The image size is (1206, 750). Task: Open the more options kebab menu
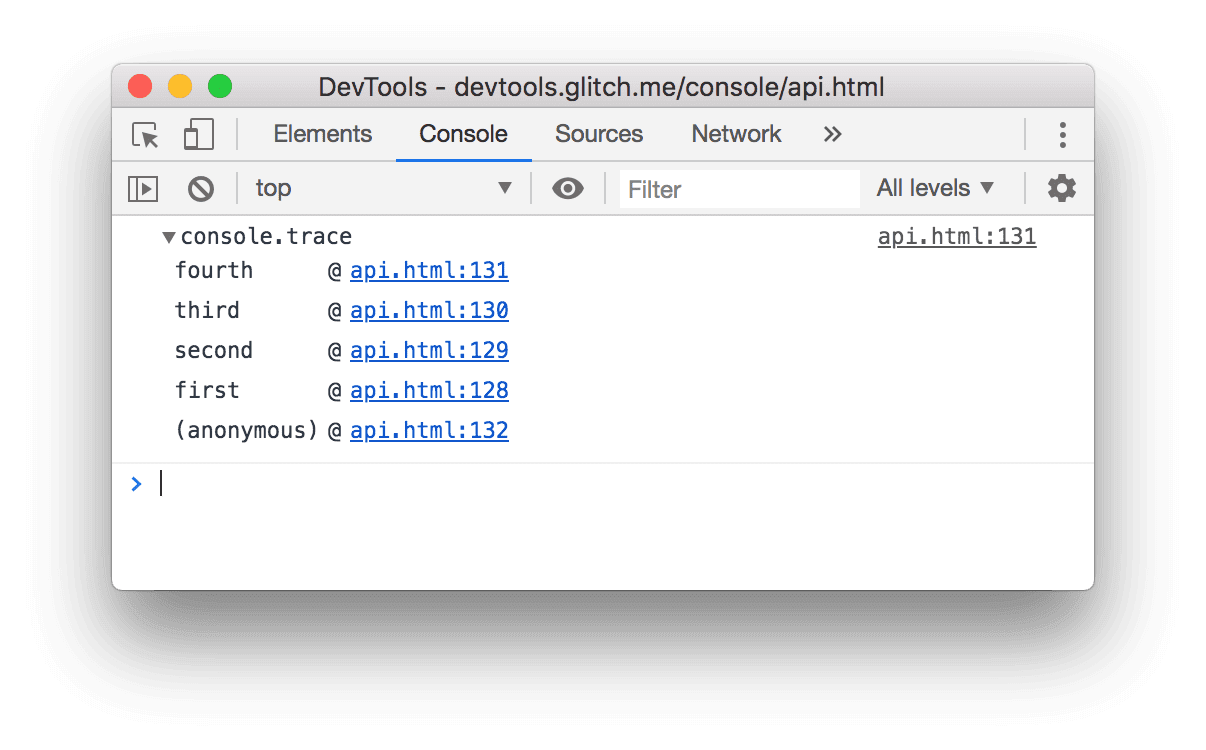coord(1062,134)
